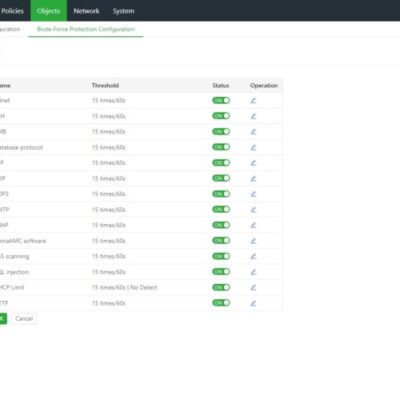The image size is (400, 400).
Task: Switch off POP3 protection
Action: click(221, 194)
